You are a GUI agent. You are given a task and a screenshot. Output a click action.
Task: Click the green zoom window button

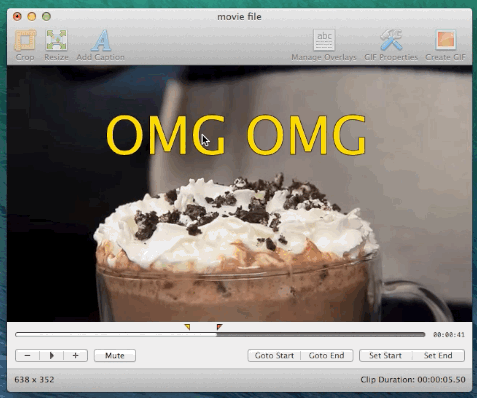click(x=46, y=16)
